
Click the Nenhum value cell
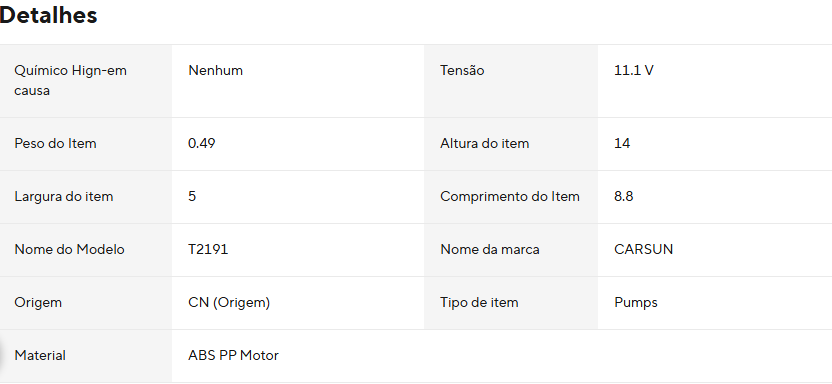coord(215,71)
